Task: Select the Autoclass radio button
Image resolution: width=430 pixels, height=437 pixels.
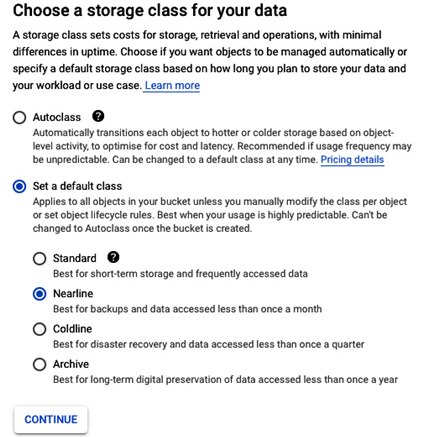Action: click(19, 117)
